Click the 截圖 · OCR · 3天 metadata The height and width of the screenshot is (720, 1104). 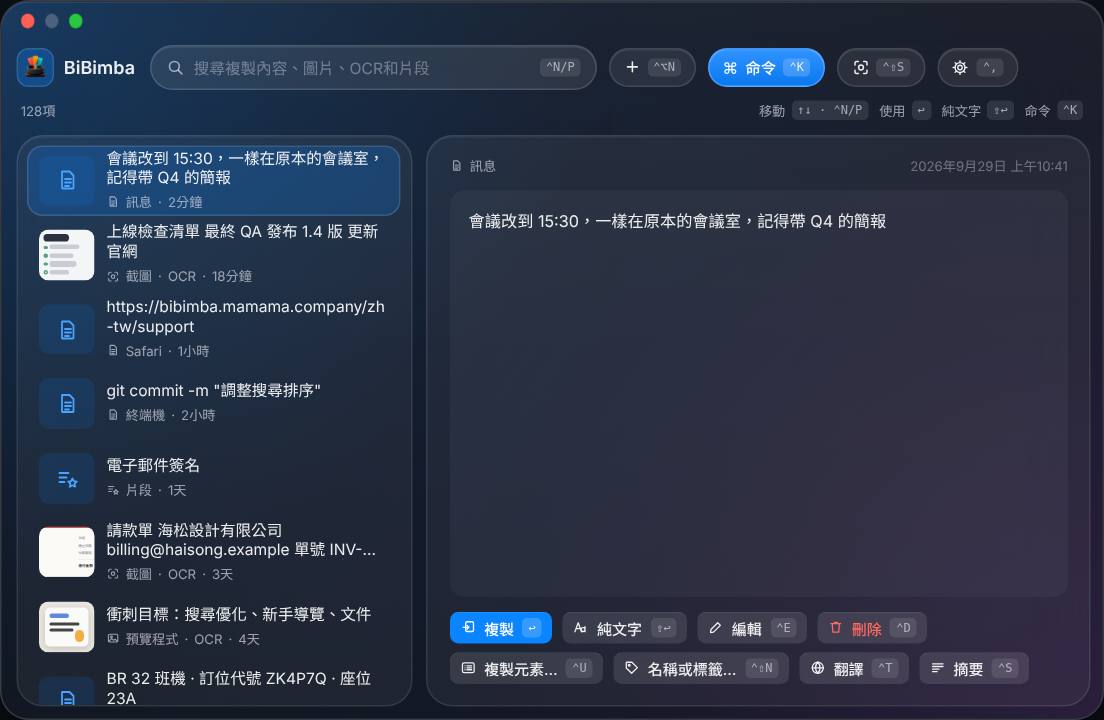(170, 574)
